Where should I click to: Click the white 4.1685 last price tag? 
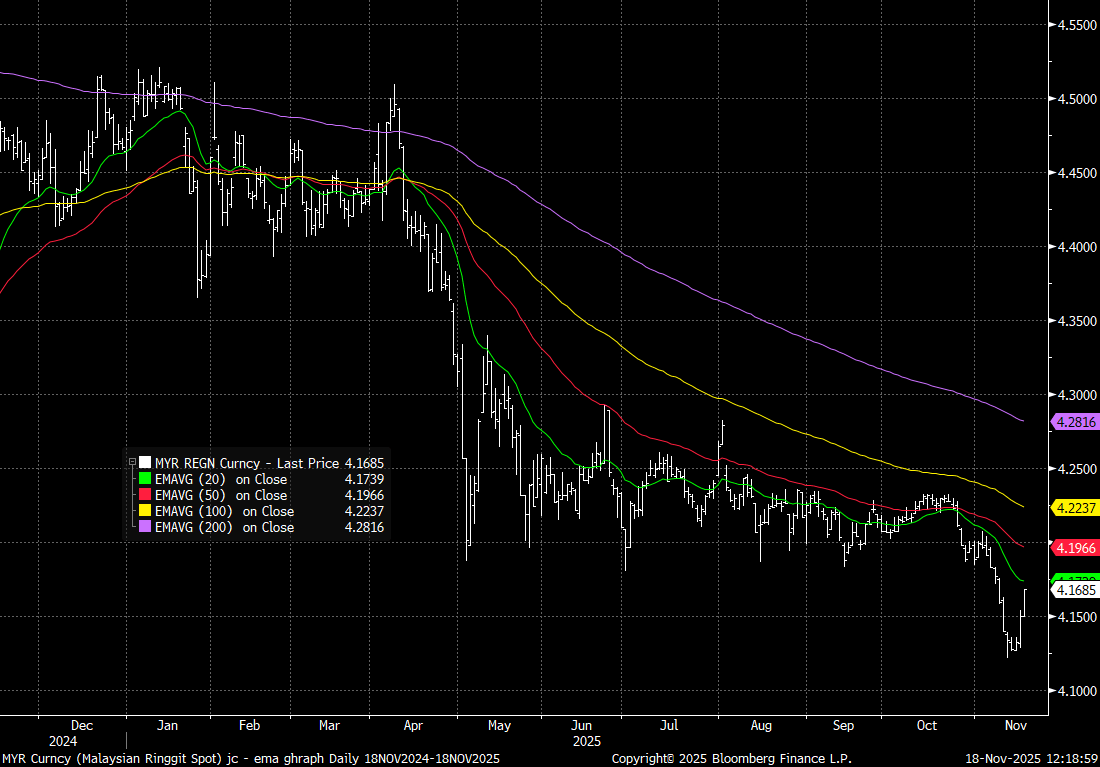(1076, 590)
